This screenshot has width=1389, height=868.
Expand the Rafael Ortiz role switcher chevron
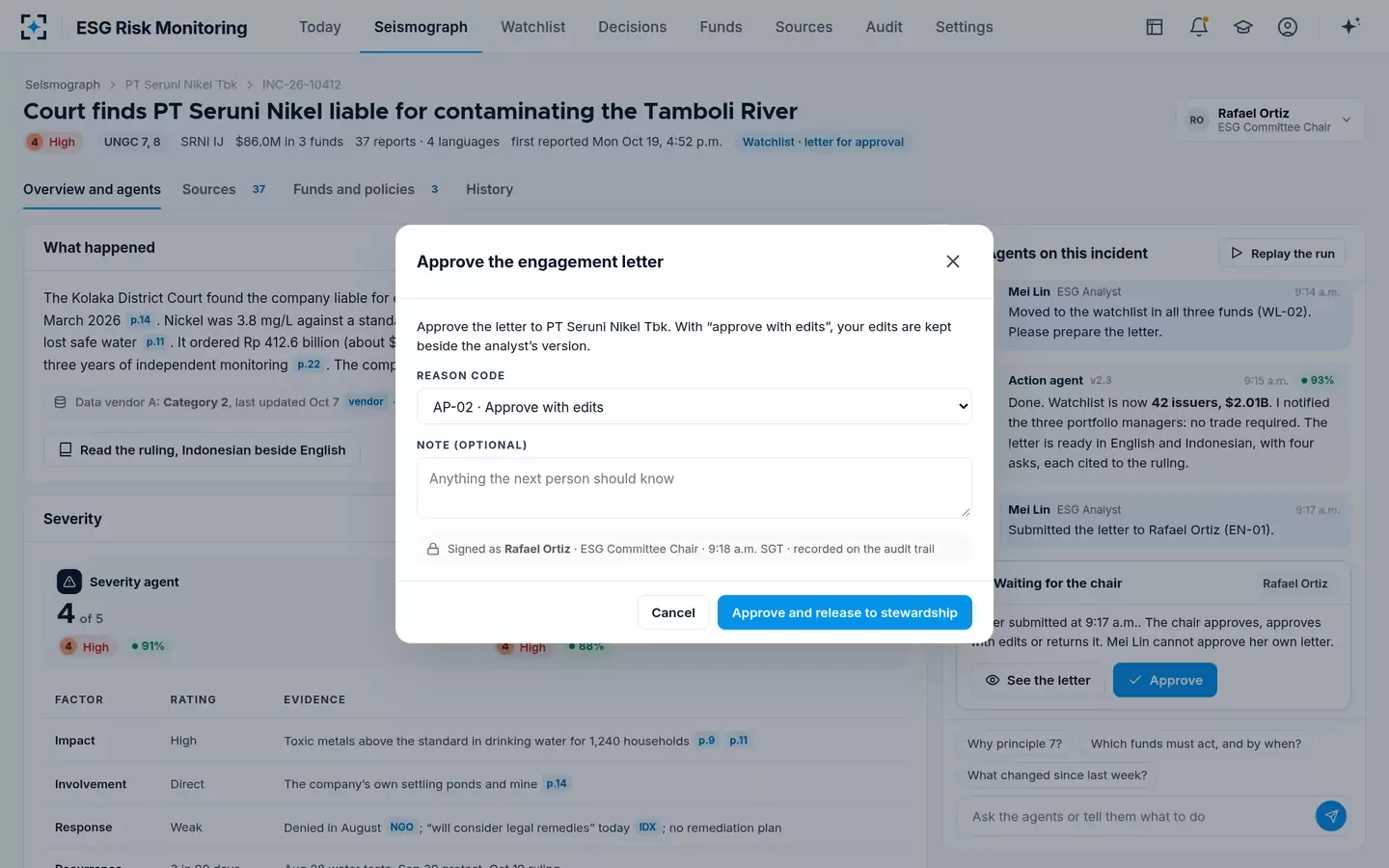point(1347,121)
